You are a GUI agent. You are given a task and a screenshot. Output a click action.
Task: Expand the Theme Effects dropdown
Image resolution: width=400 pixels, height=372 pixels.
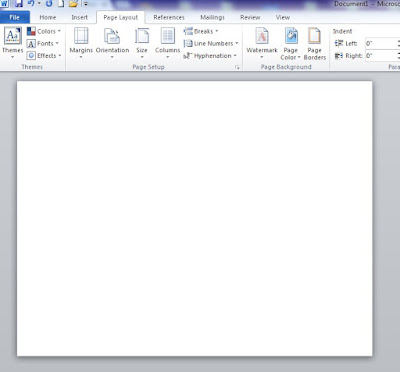[44, 56]
